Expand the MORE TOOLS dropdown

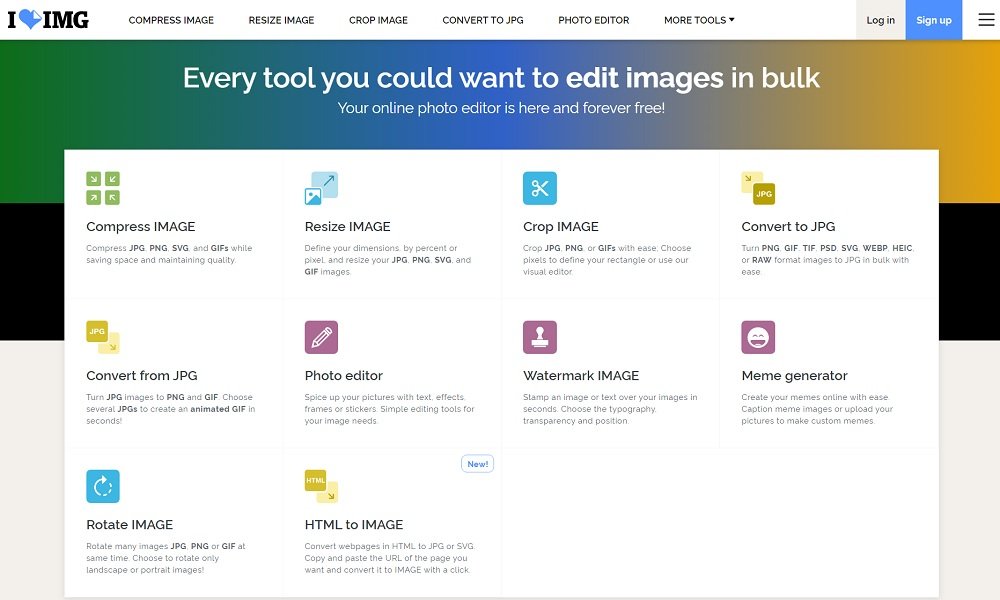pos(699,20)
